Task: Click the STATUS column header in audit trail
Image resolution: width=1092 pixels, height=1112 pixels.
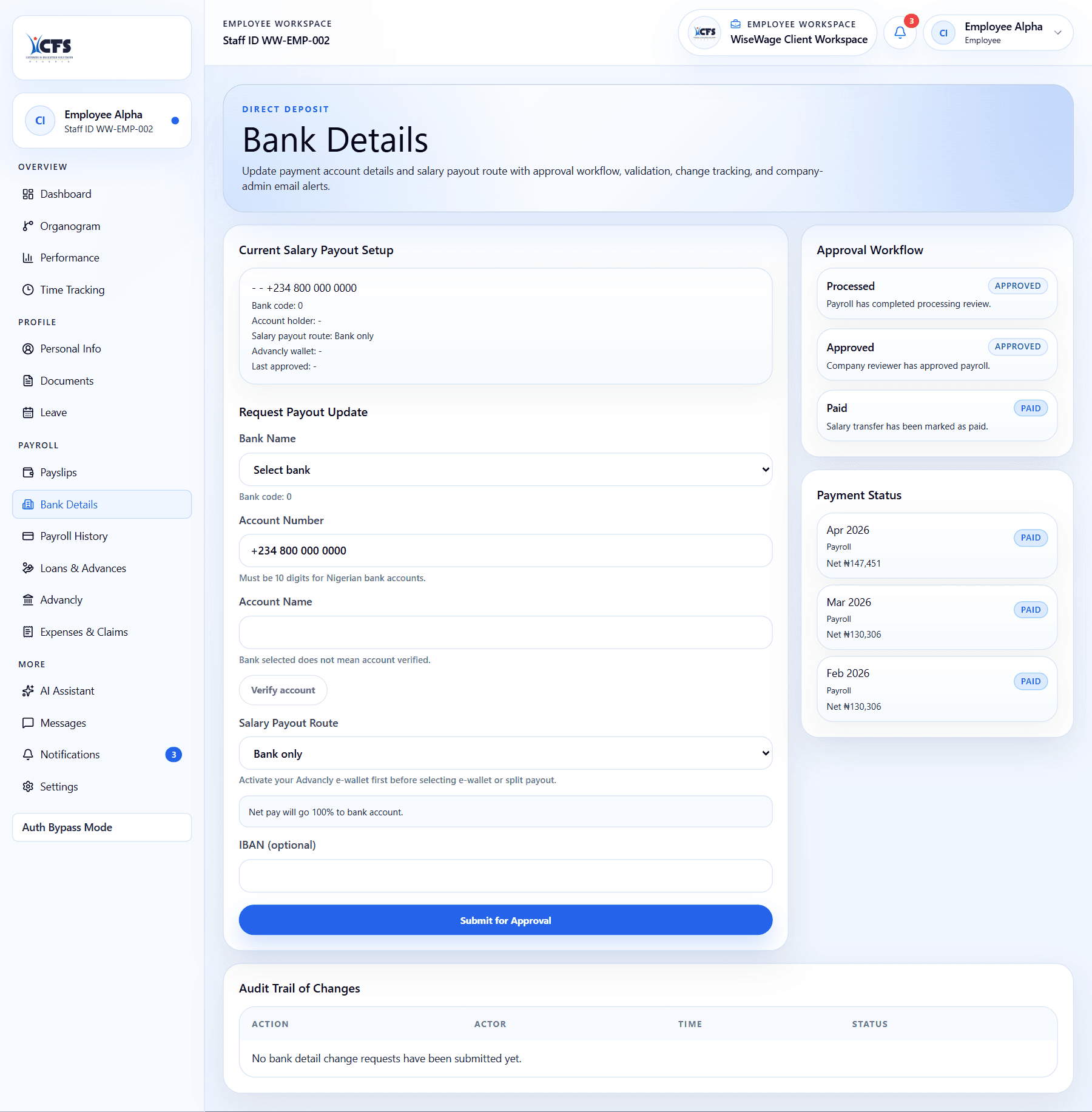Action: coord(869,1024)
